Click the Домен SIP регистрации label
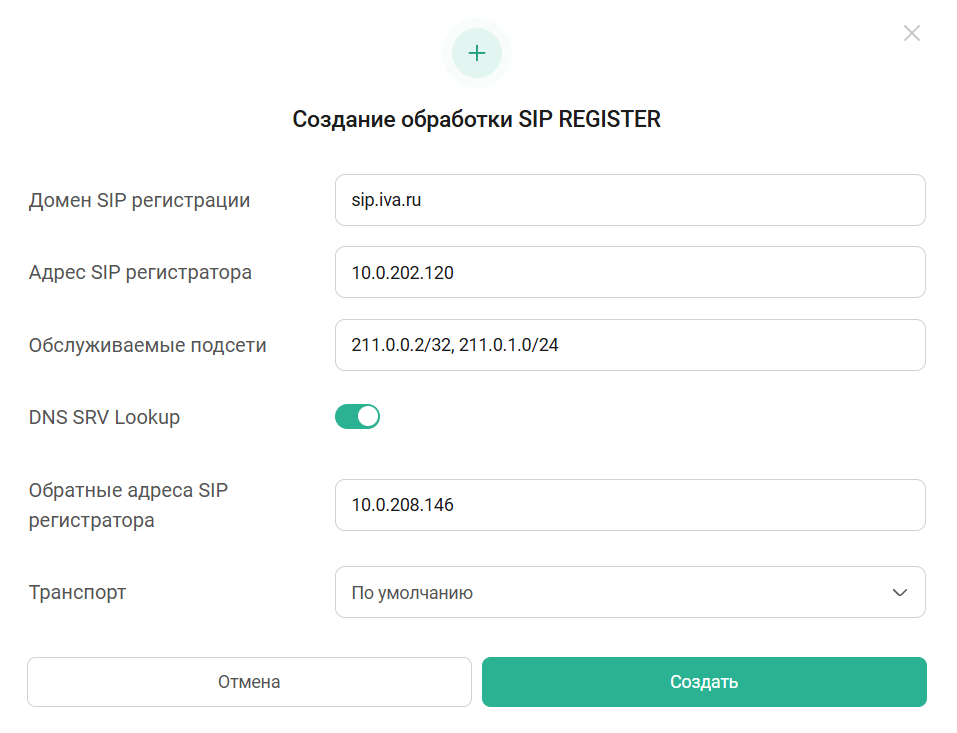Image resolution: width=957 pixels, height=733 pixels. pyautogui.click(x=139, y=200)
